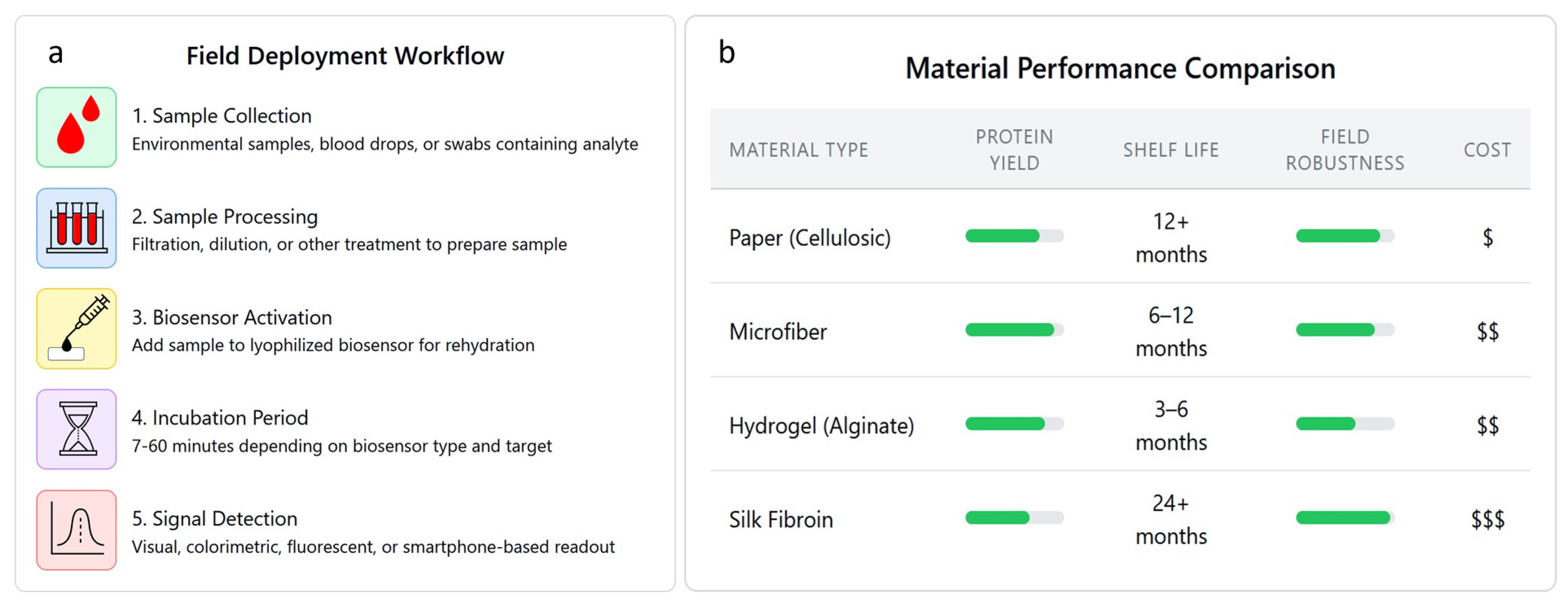
Task: Click the COST column header
Action: point(1487,150)
